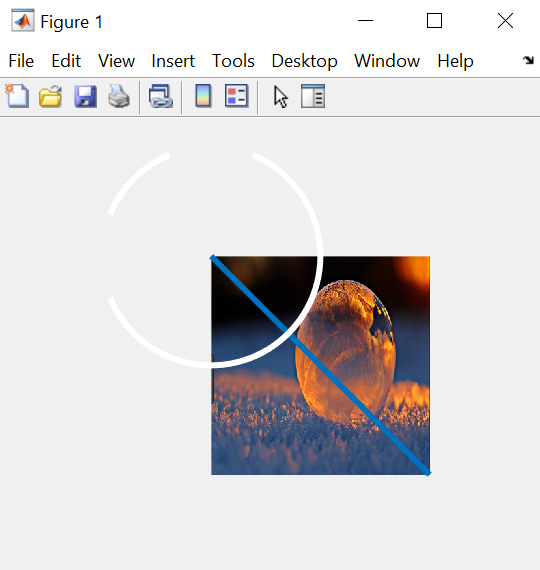Dock the figure using the arrow button

coord(528,60)
